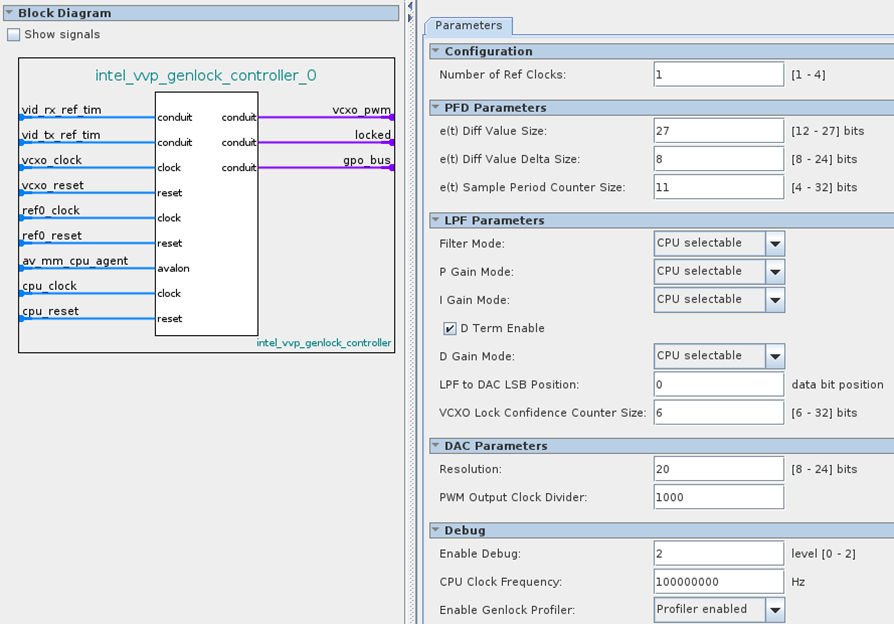Viewport: 894px width, 624px height.
Task: Collapse the Configuration section
Action: [x=435, y=51]
